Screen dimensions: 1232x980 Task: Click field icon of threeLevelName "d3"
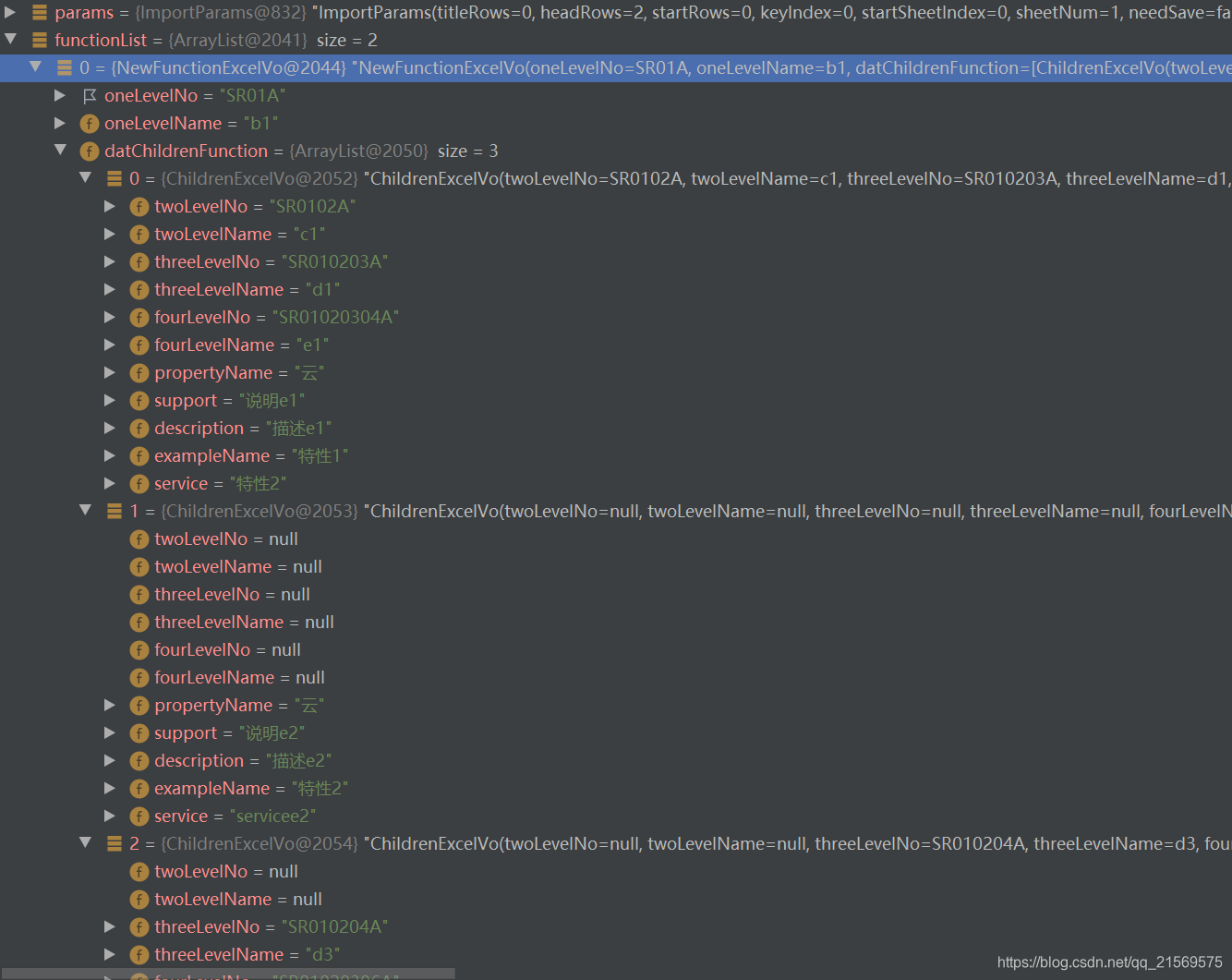pos(139,955)
